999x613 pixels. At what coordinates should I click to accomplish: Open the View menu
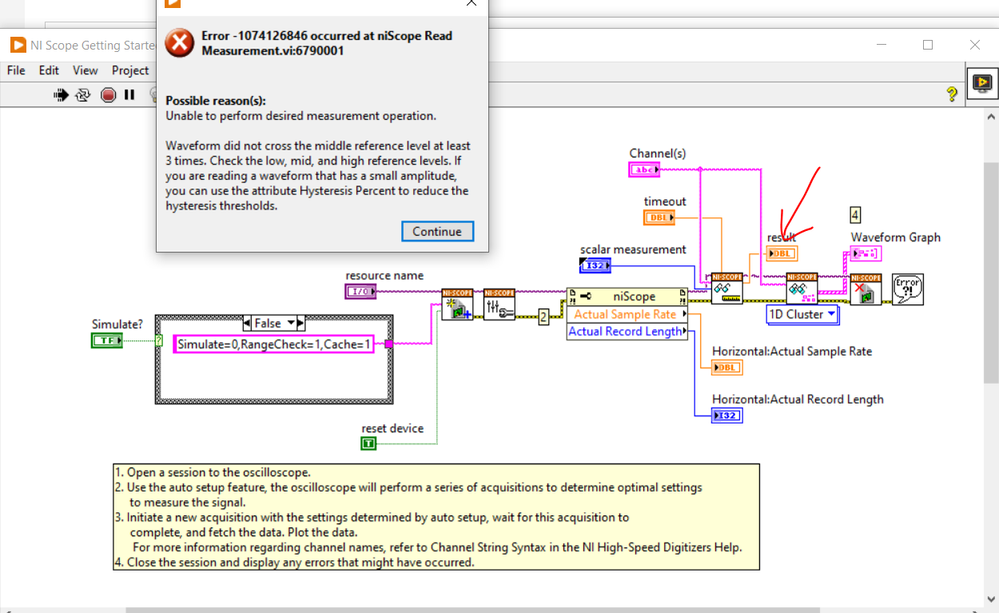[85, 71]
